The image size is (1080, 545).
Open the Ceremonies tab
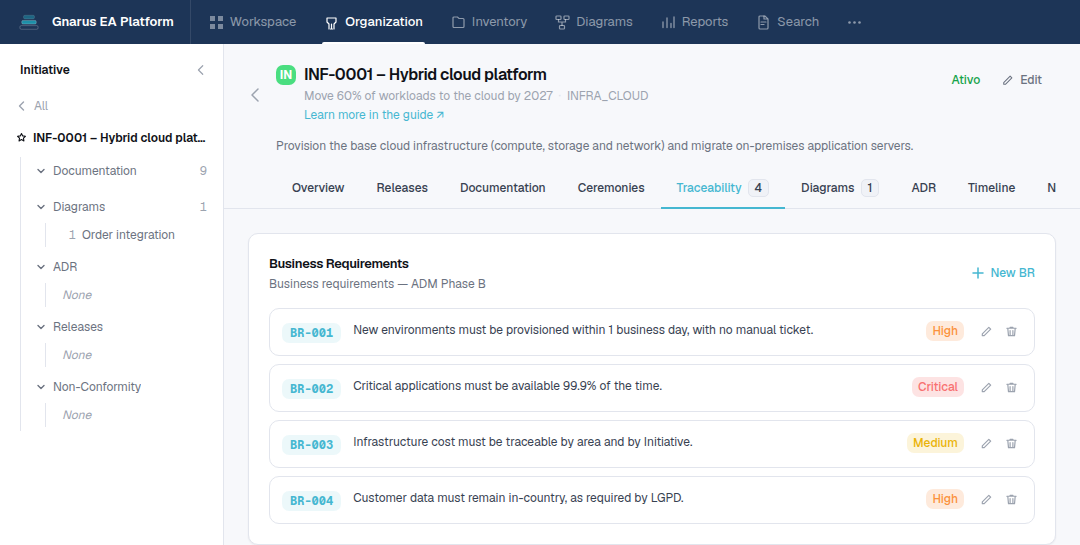(x=611, y=187)
